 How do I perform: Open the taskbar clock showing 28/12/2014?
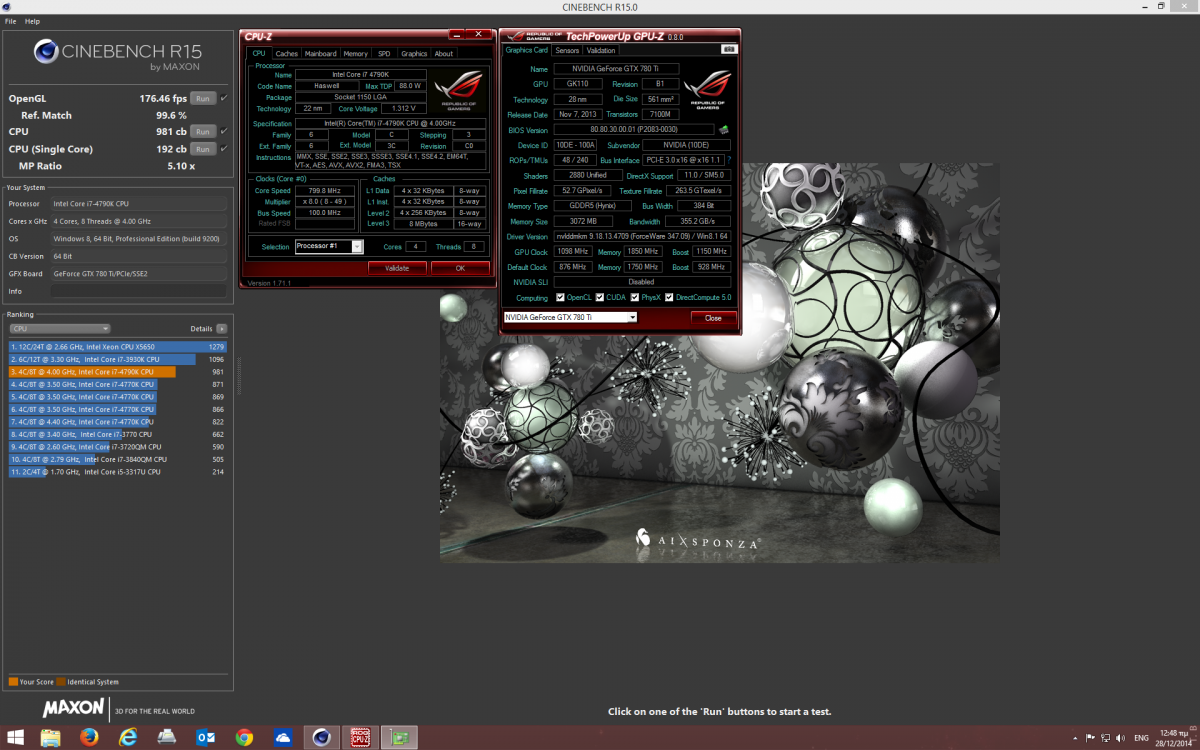(1173, 738)
